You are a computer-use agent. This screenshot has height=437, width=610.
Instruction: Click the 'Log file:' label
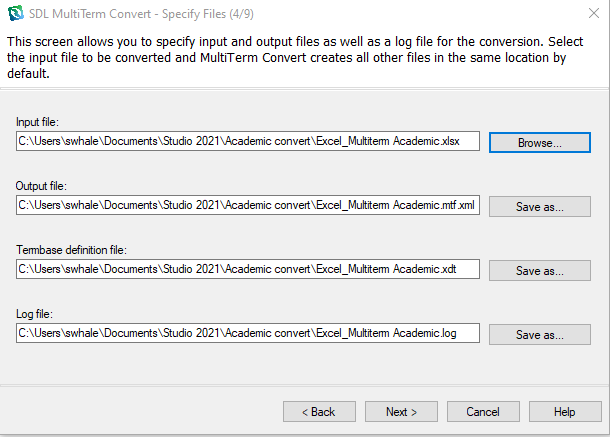pyautogui.click(x=34, y=314)
